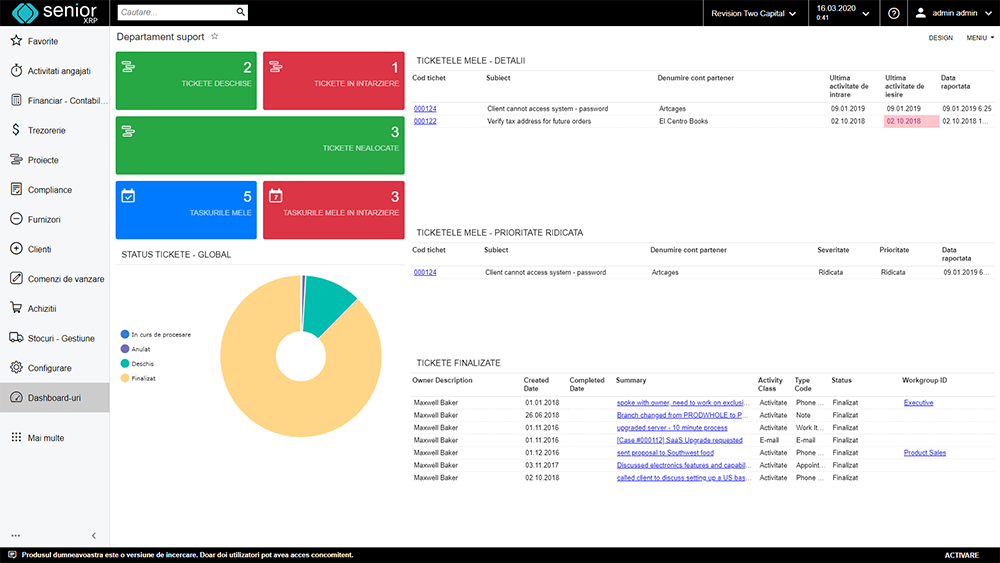Open the Trezorerie module
This screenshot has width=1000, height=563.
click(46, 131)
